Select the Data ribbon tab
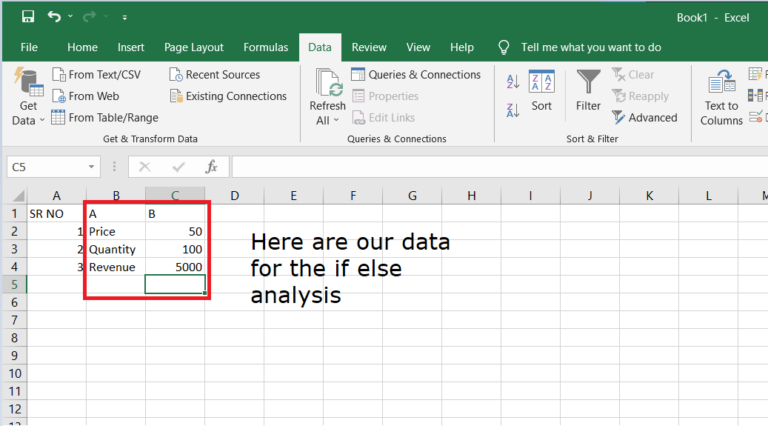The image size is (768, 426). pos(320,47)
